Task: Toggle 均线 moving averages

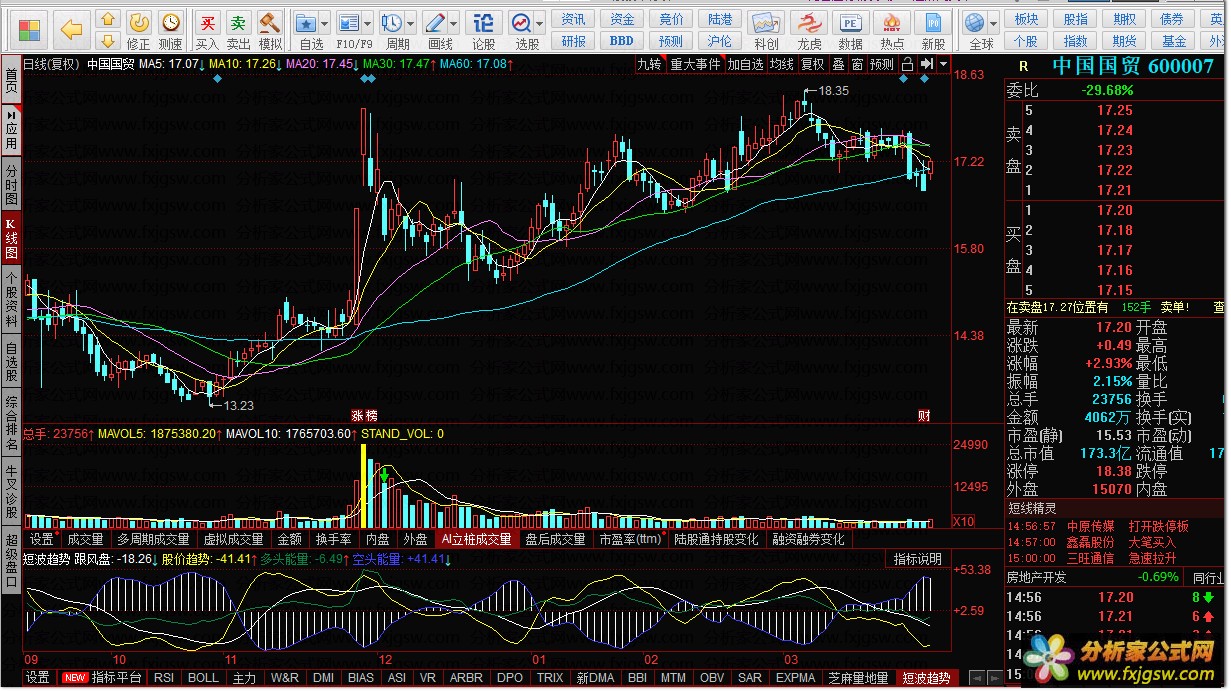Action: point(782,64)
